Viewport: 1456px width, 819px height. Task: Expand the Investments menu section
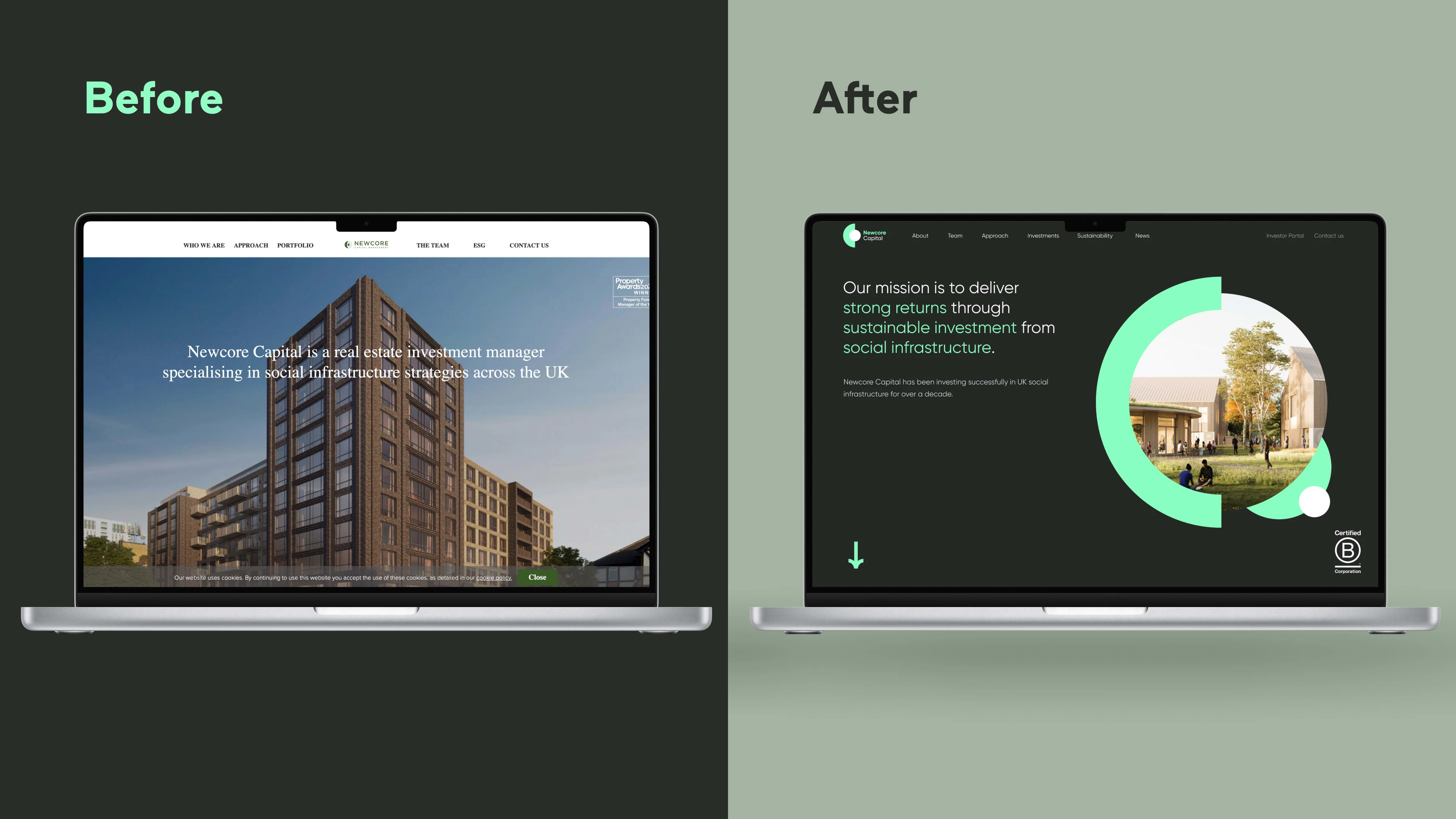(1044, 235)
